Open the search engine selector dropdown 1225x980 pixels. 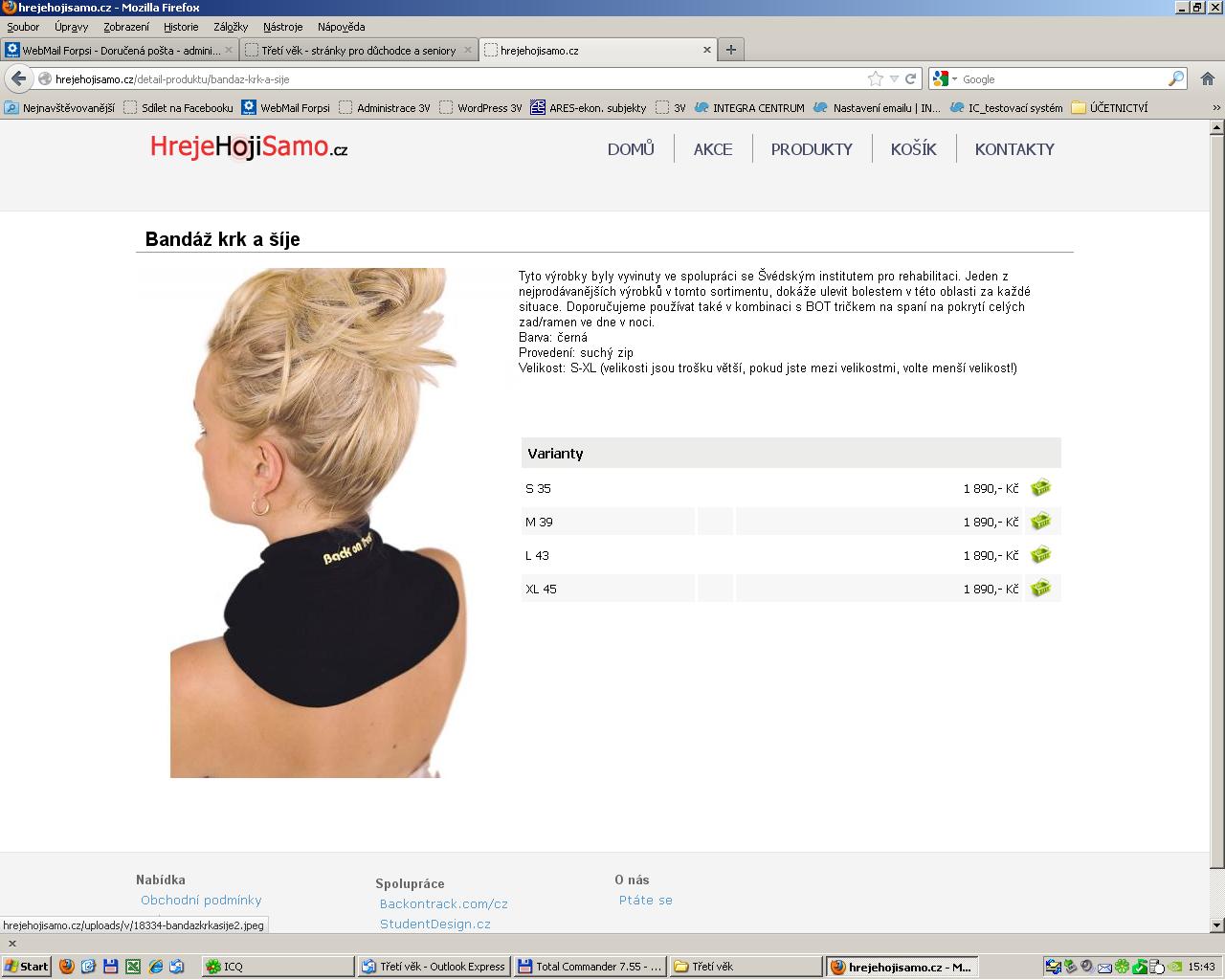945,78
